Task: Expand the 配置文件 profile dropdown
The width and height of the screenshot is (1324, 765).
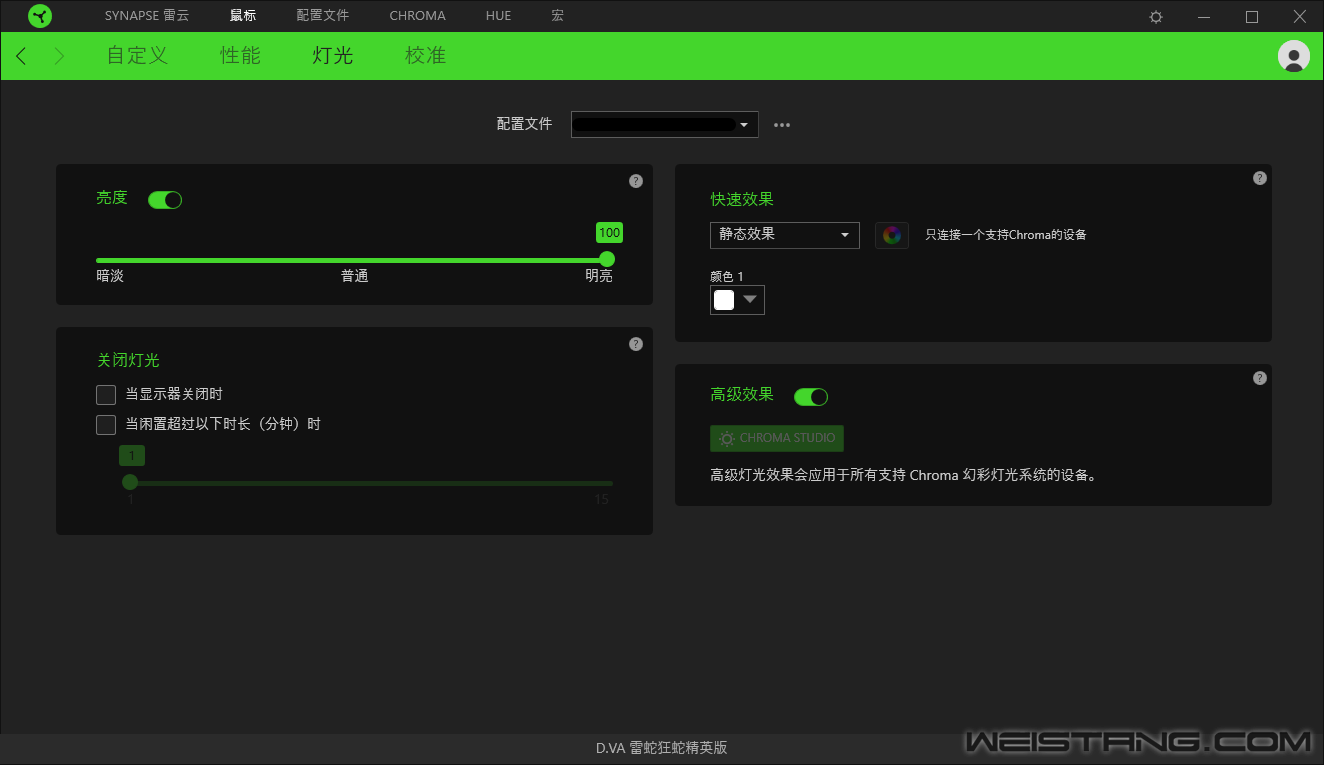Action: pos(664,125)
